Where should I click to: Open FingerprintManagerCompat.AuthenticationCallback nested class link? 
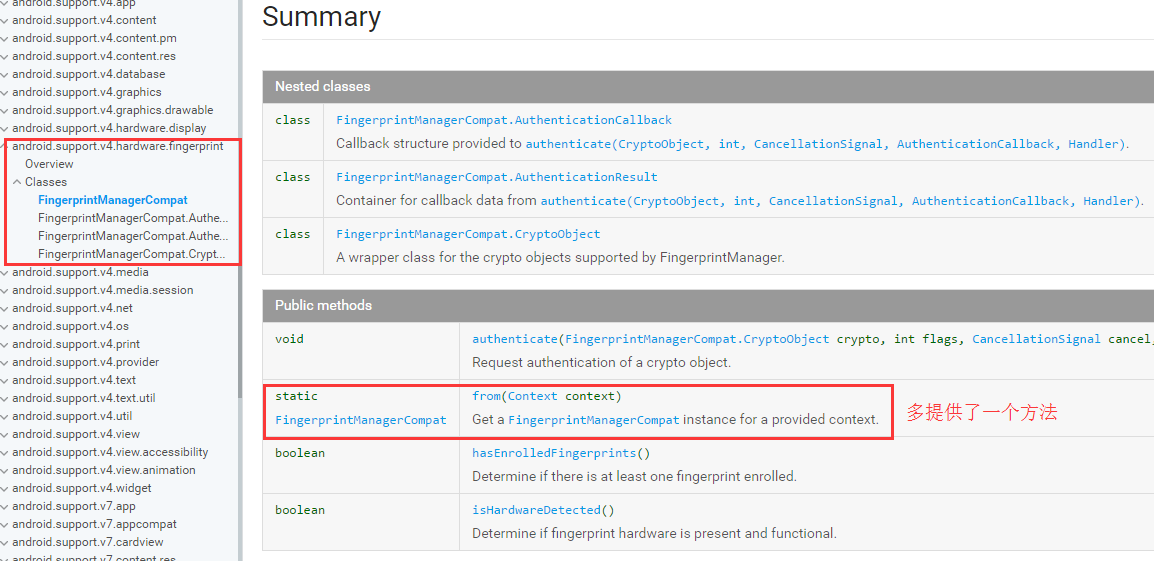(x=504, y=120)
